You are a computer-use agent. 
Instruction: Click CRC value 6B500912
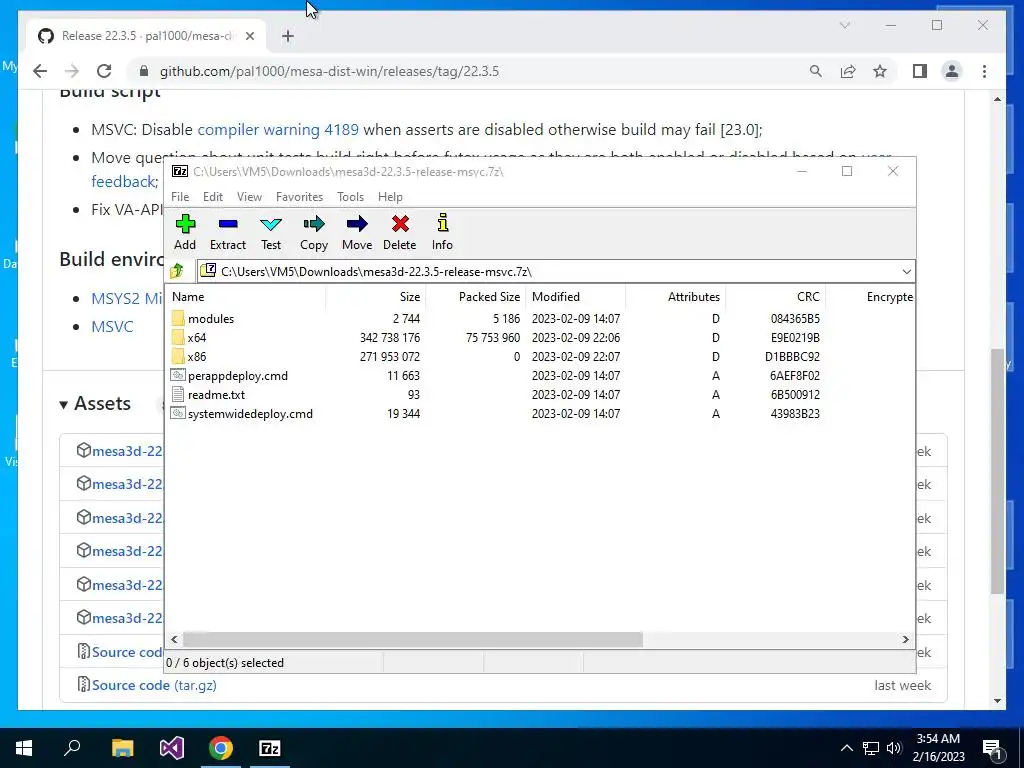coord(795,394)
